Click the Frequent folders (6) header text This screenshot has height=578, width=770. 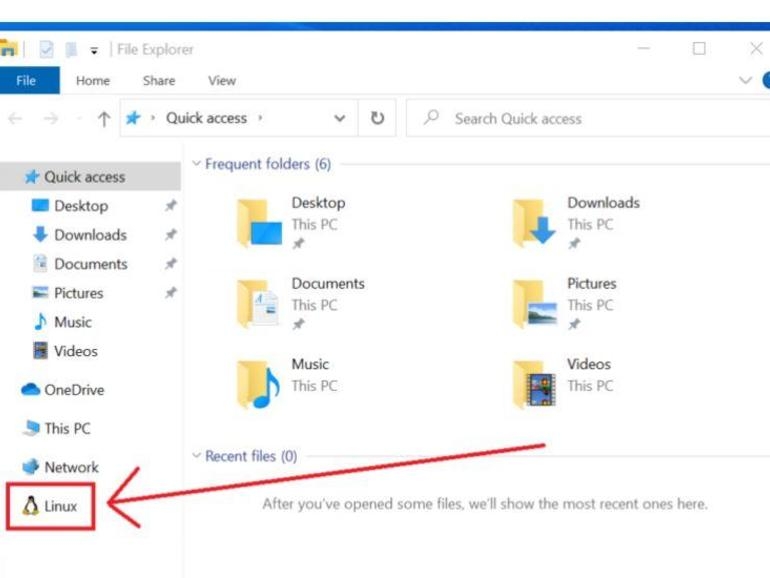point(268,164)
